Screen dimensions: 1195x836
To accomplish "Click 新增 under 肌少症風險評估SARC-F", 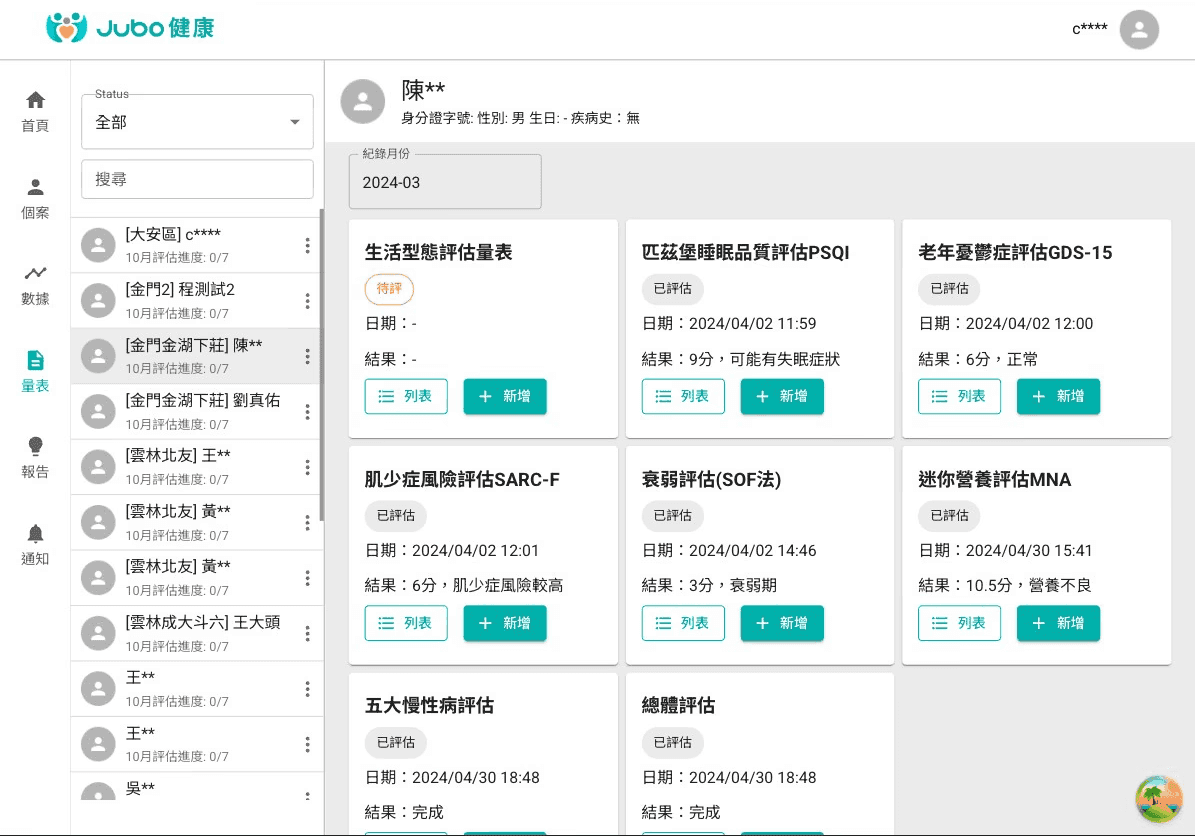I will pos(505,623).
